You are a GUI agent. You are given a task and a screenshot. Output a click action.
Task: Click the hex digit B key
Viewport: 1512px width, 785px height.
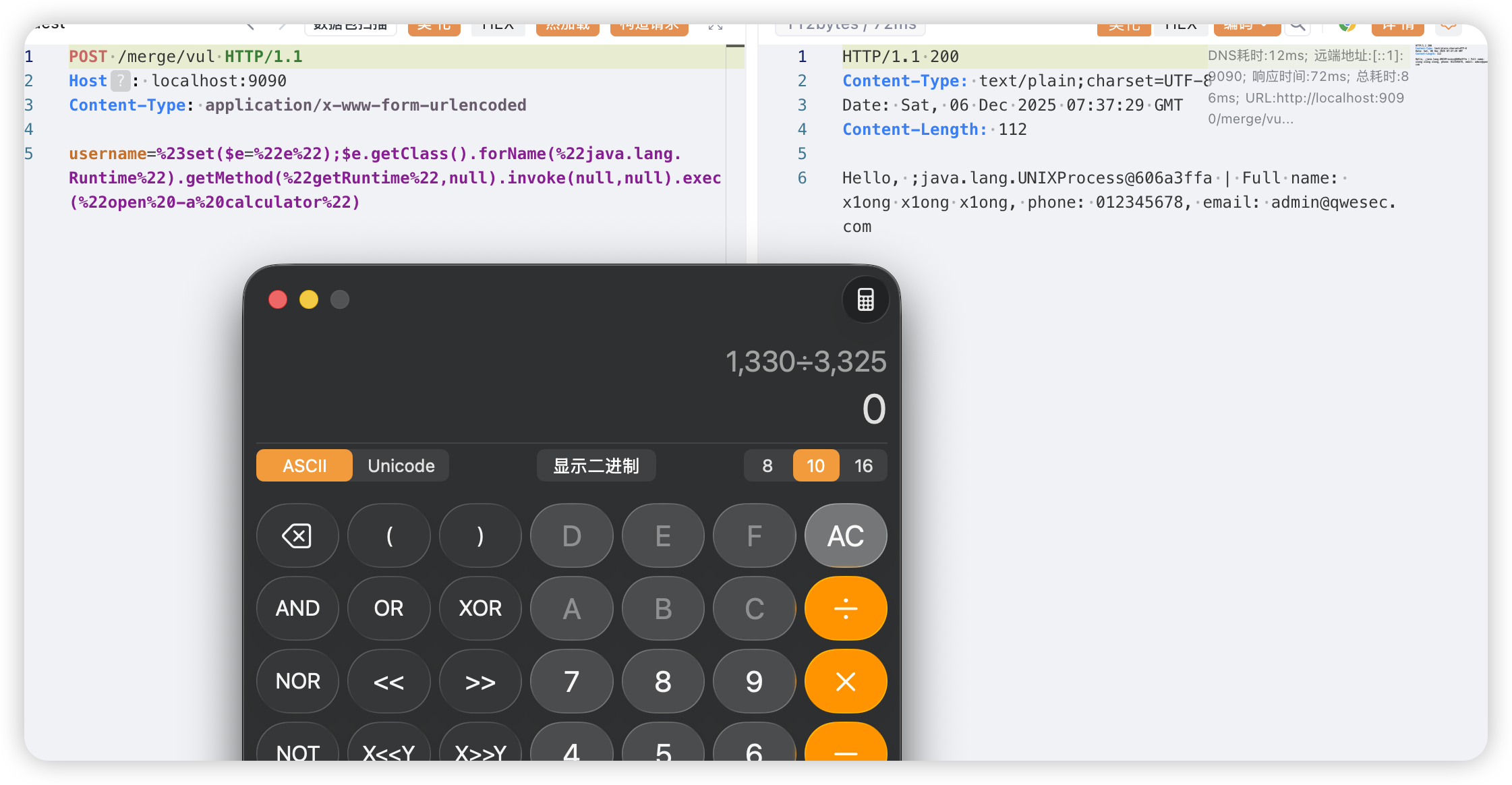663,608
